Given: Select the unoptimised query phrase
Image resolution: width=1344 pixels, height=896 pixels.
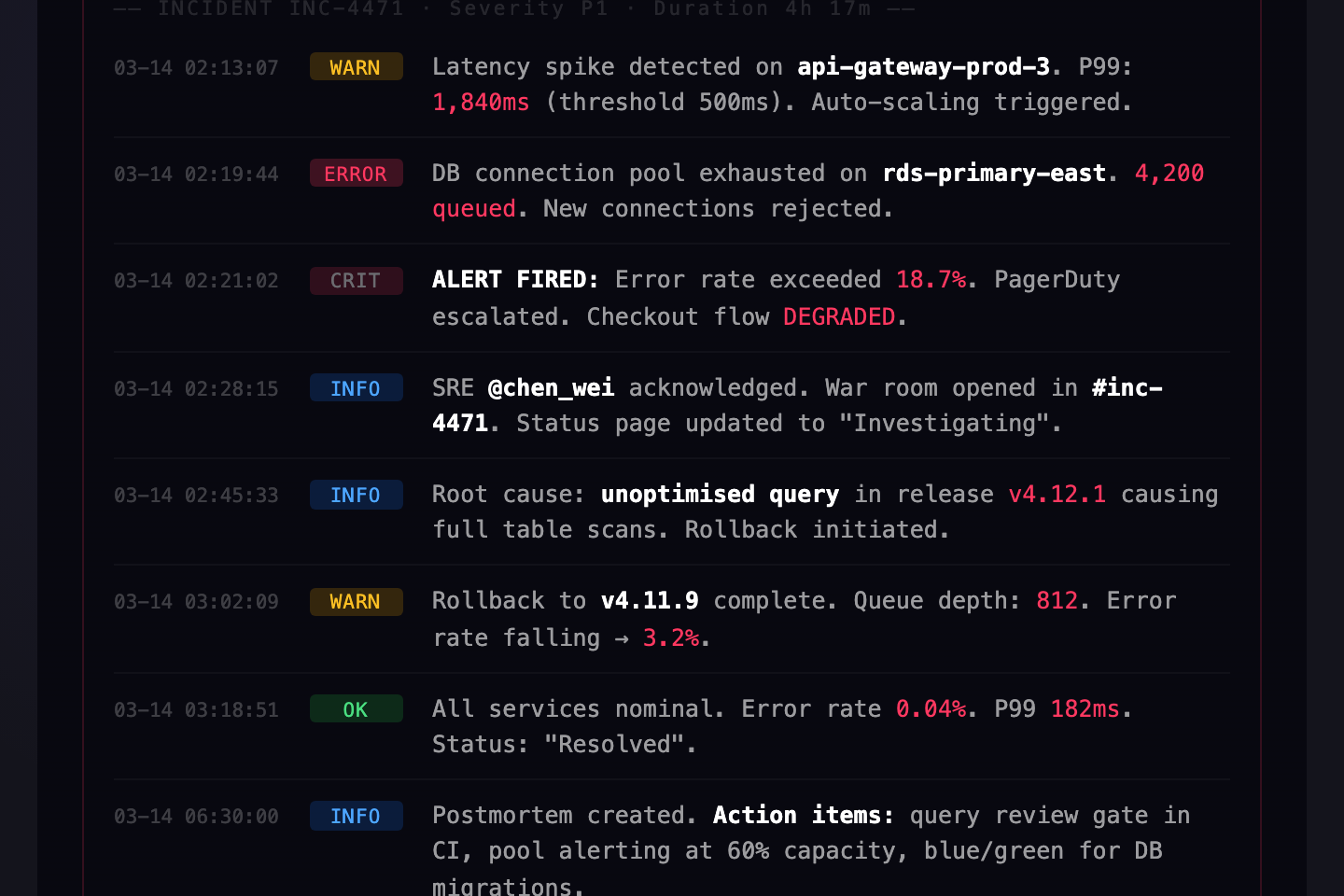Looking at the screenshot, I should [720, 495].
